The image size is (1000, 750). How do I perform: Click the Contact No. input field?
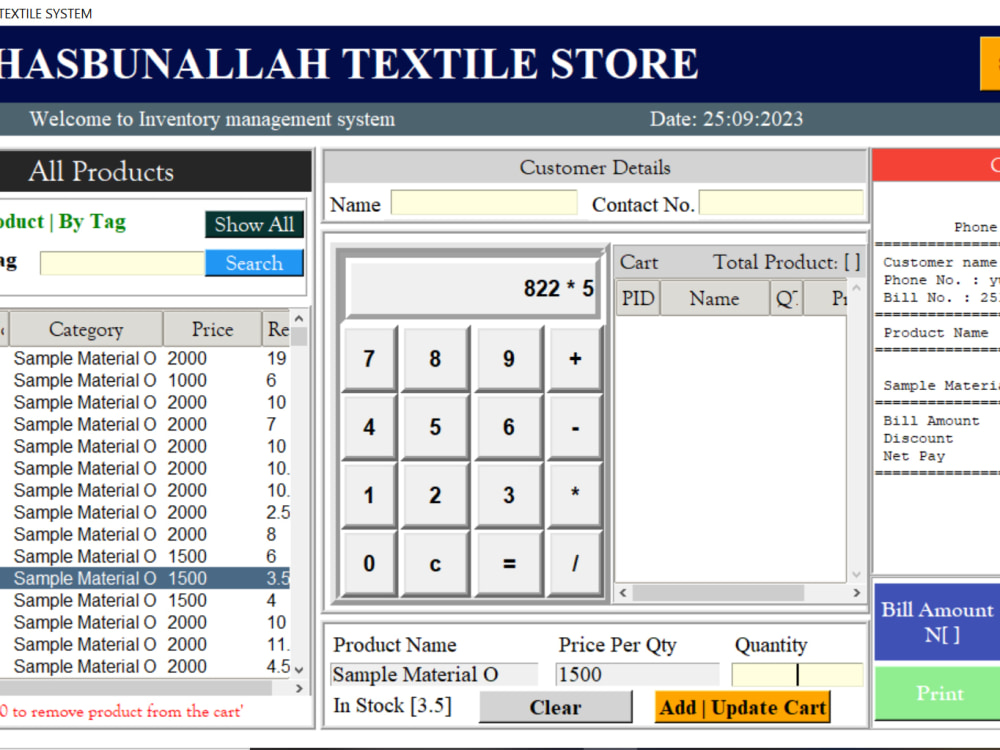point(781,203)
